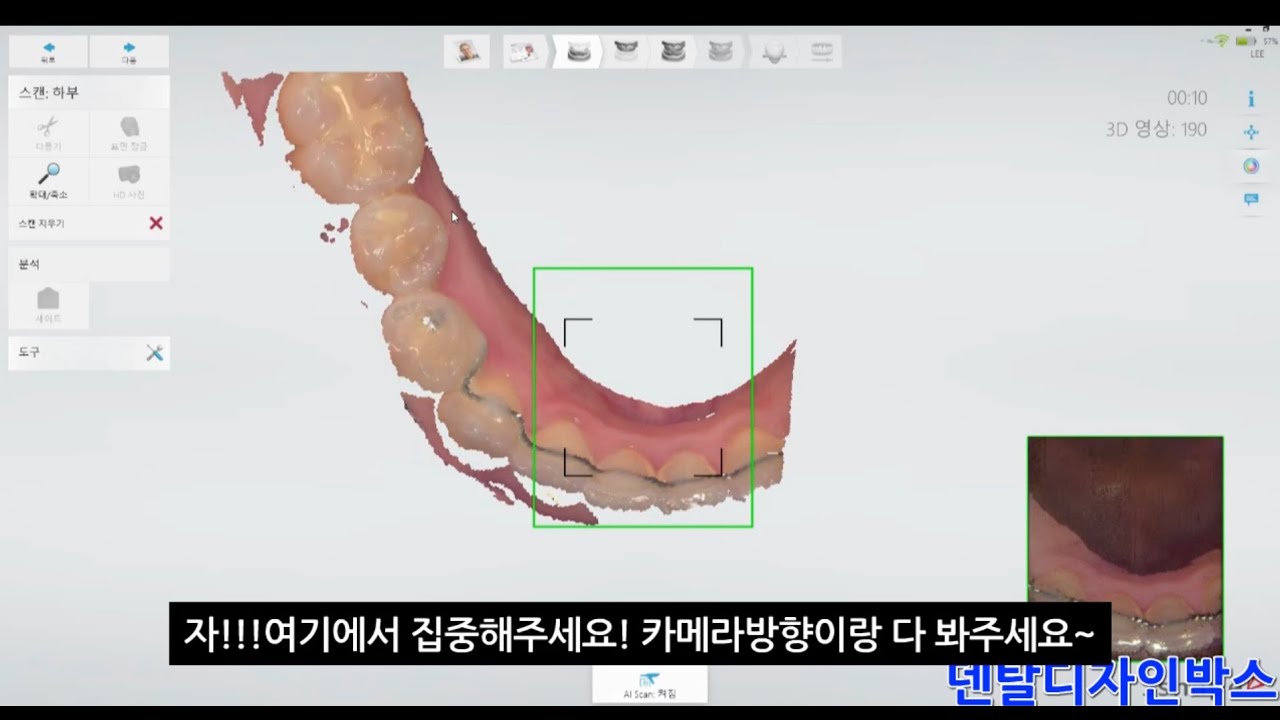Click the 3D 영상: 190 counter
The height and width of the screenshot is (720, 1280).
pyautogui.click(x=1156, y=129)
